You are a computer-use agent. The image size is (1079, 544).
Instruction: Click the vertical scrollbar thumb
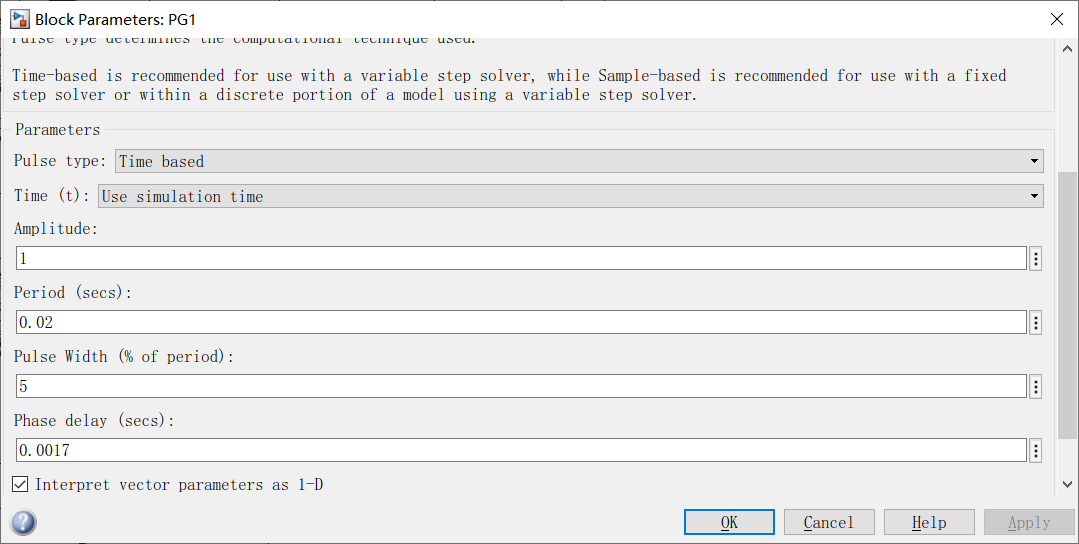tap(1067, 305)
